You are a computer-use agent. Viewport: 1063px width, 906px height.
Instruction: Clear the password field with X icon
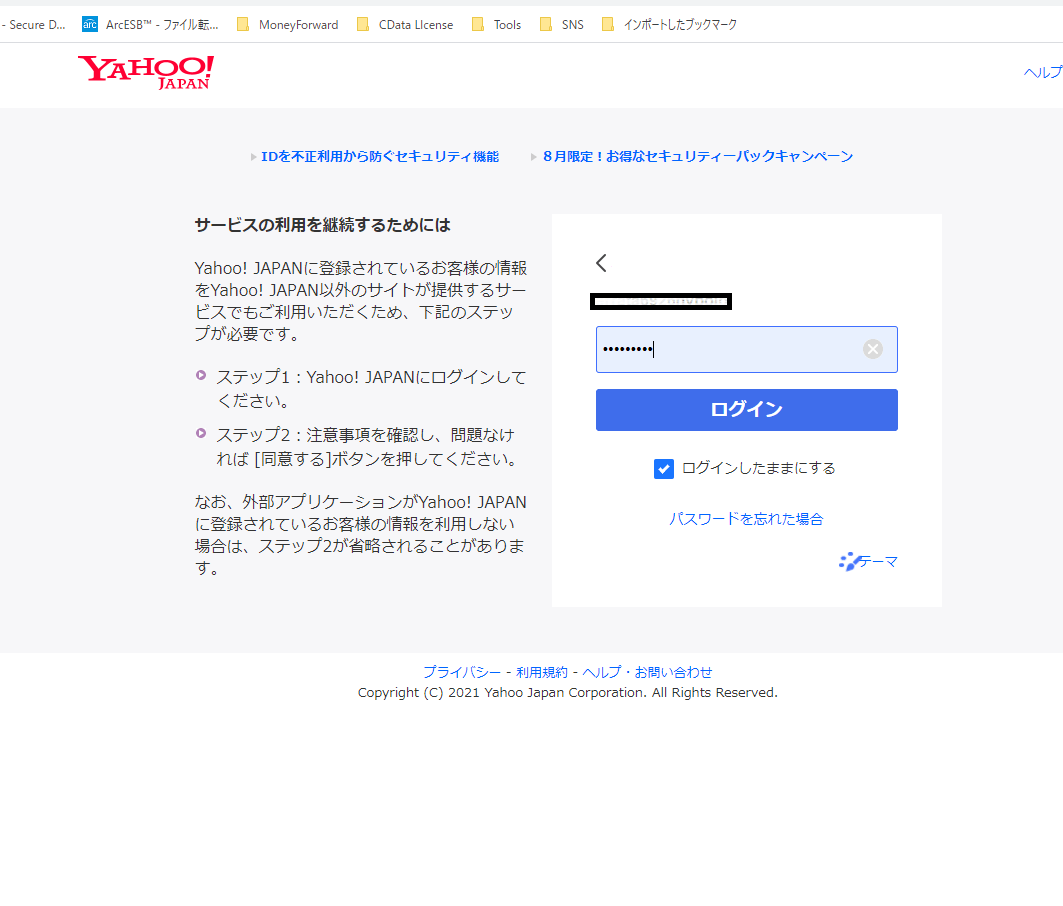click(x=873, y=349)
